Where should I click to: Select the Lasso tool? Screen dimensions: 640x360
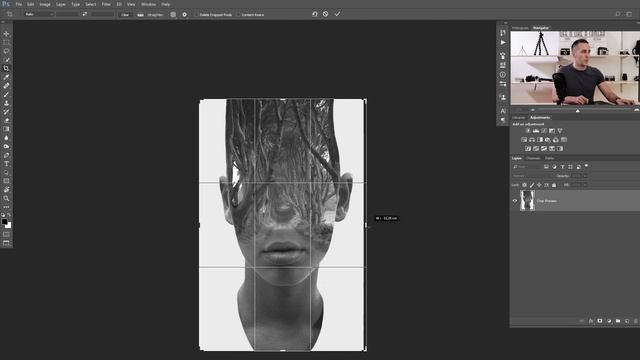[x=6, y=51]
